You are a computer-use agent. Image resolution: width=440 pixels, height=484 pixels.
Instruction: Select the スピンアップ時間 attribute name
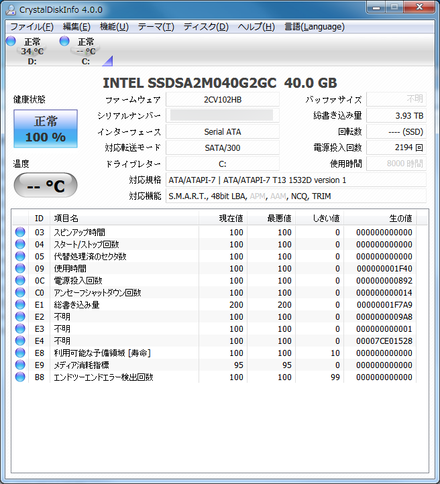tap(80, 232)
